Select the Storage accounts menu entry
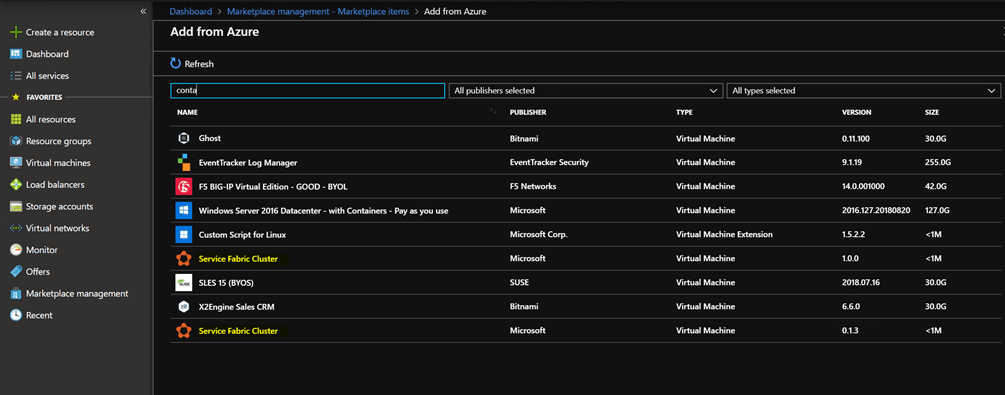 [60, 206]
